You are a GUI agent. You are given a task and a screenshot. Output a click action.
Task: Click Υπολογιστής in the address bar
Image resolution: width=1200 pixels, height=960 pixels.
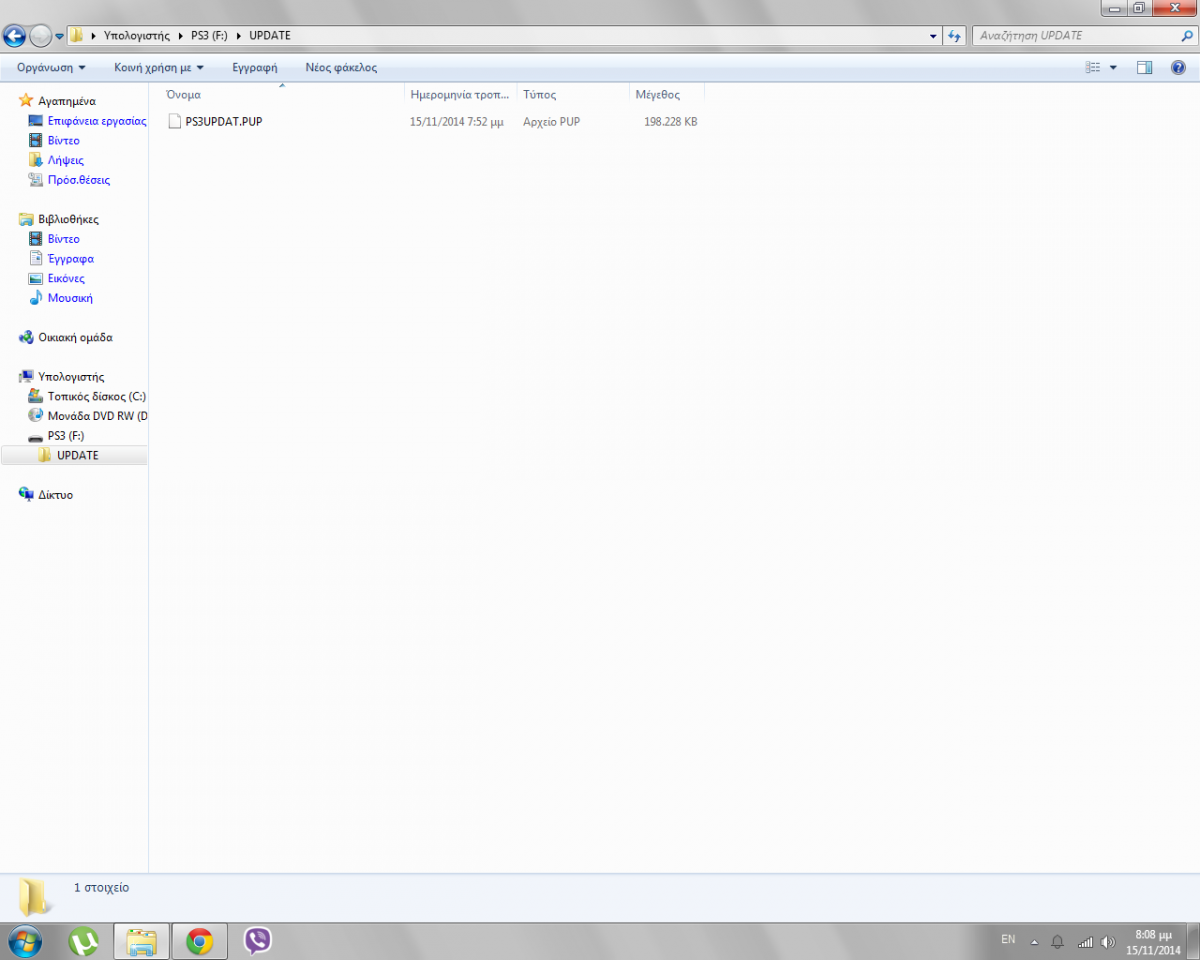pyautogui.click(x=137, y=35)
